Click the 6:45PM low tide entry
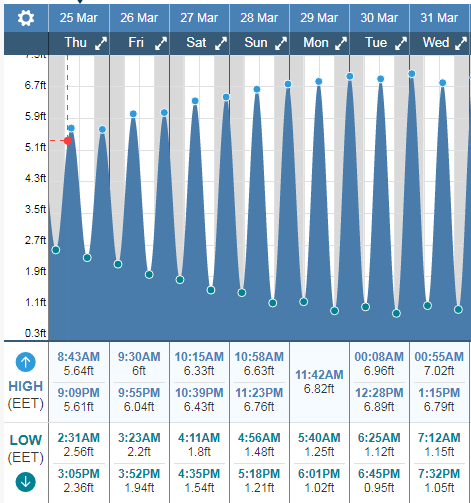The height and width of the screenshot is (503, 471). (379, 480)
